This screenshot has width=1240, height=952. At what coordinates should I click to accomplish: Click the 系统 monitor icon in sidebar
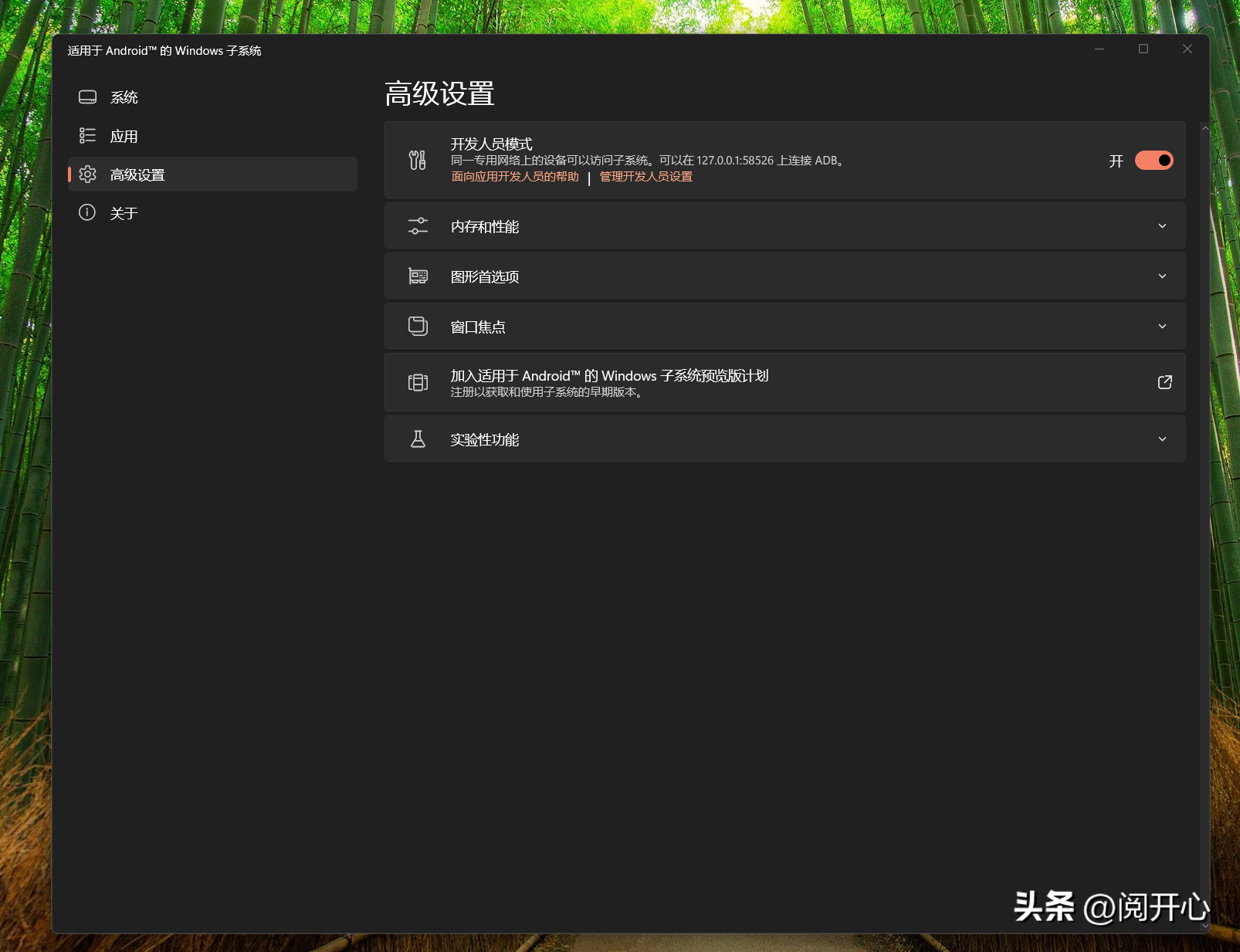point(86,97)
